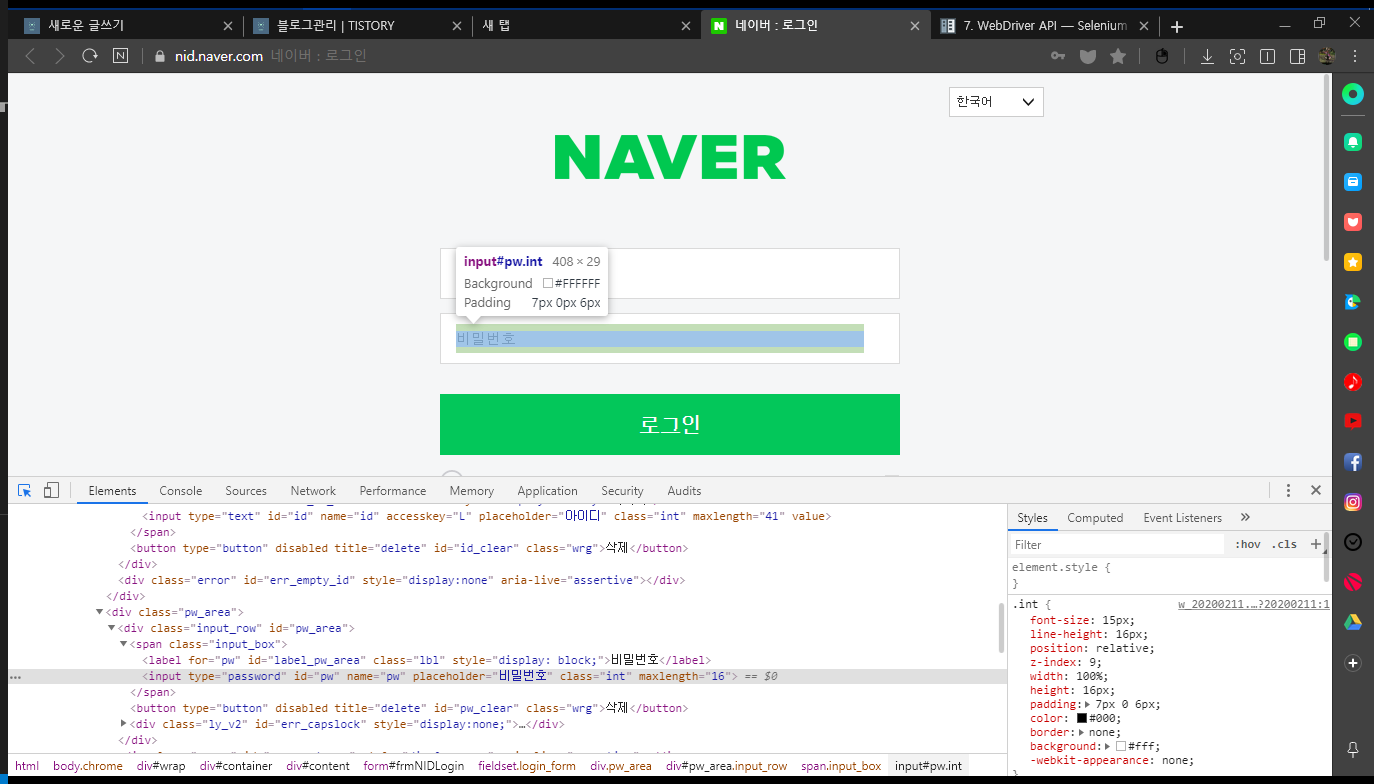Open the YouTube sidebar icon

[x=1353, y=421]
